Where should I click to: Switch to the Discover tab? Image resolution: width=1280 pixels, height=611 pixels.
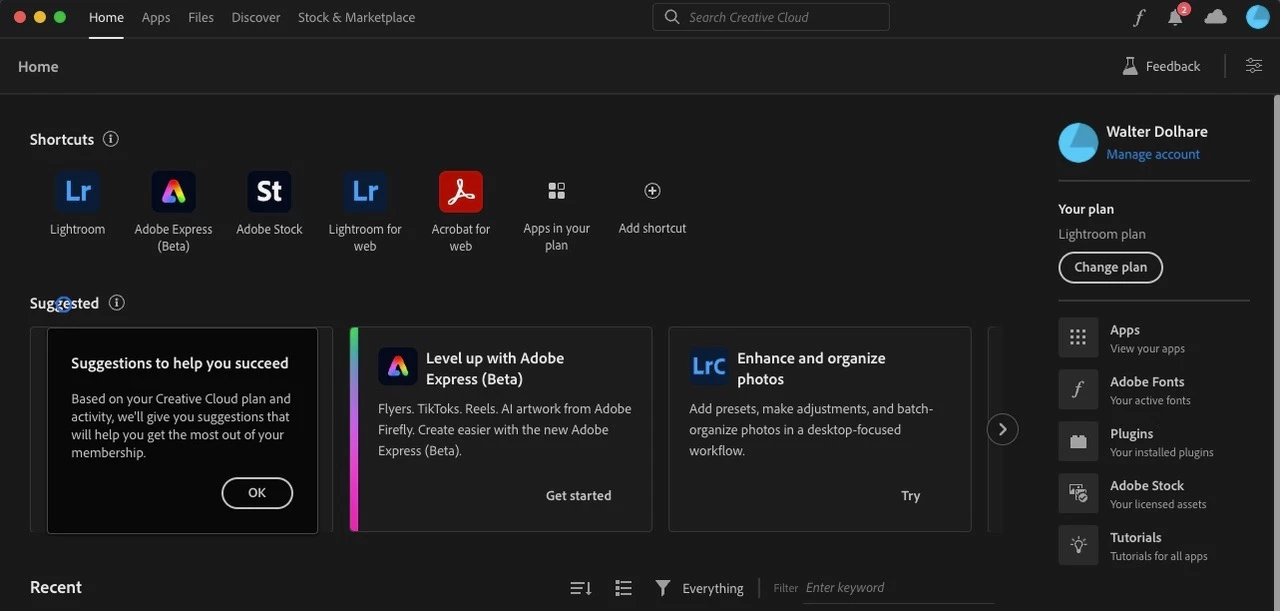tap(256, 17)
